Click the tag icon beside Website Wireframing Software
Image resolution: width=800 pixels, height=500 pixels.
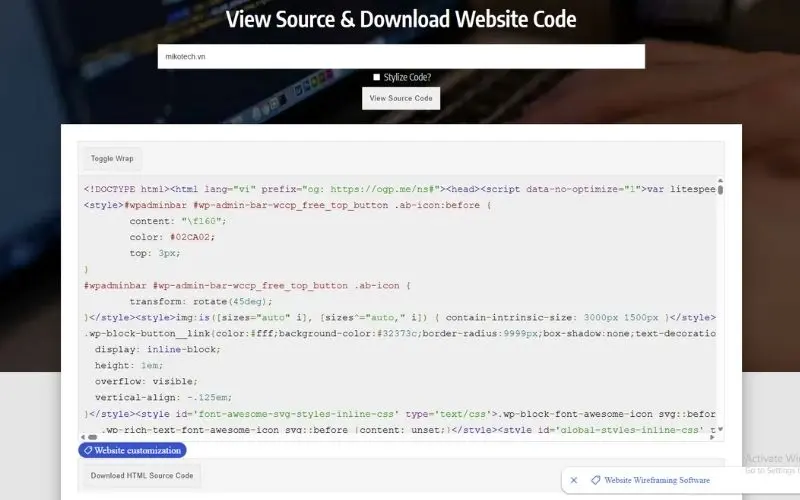596,480
